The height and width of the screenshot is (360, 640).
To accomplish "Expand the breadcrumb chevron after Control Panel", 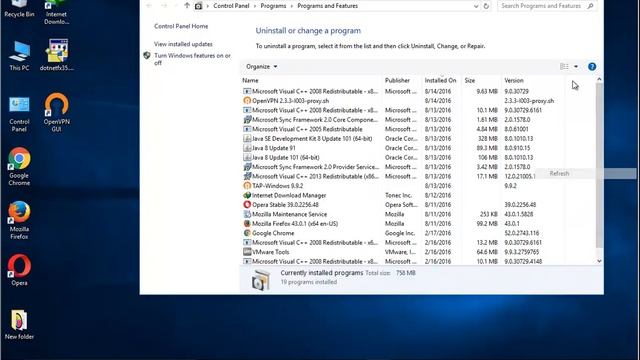I will (255, 6).
